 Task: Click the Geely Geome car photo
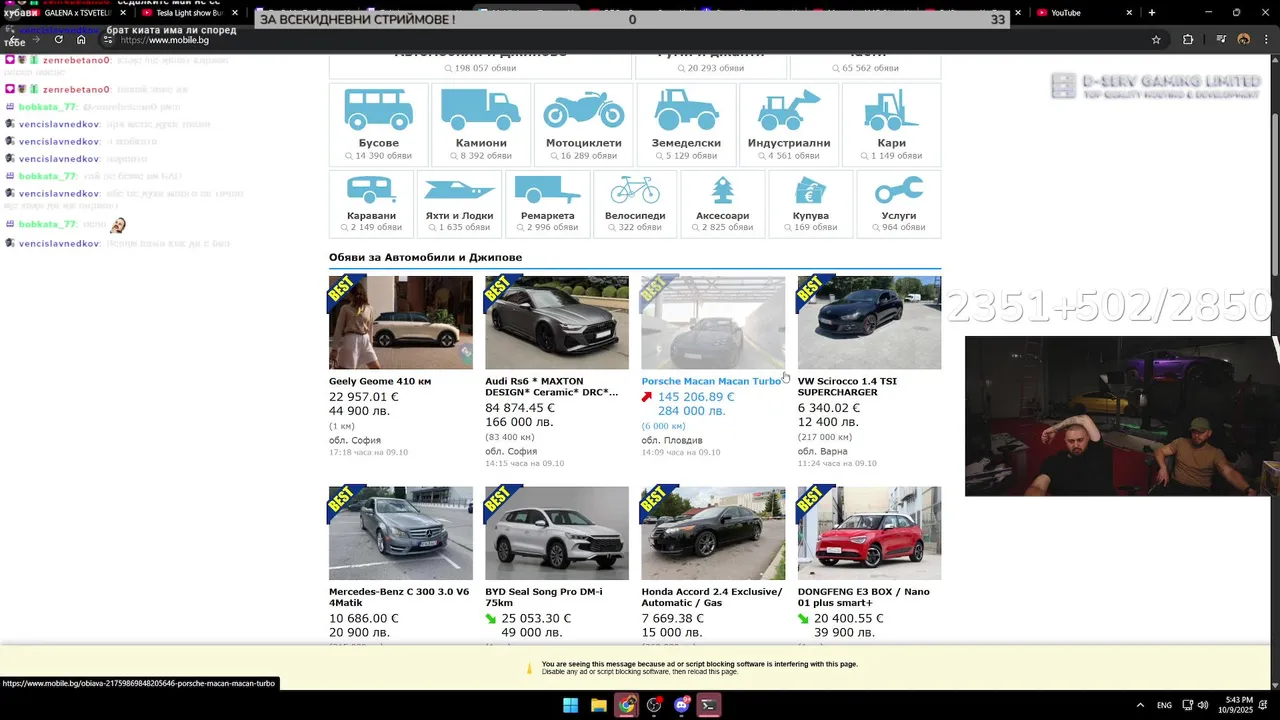pyautogui.click(x=401, y=323)
